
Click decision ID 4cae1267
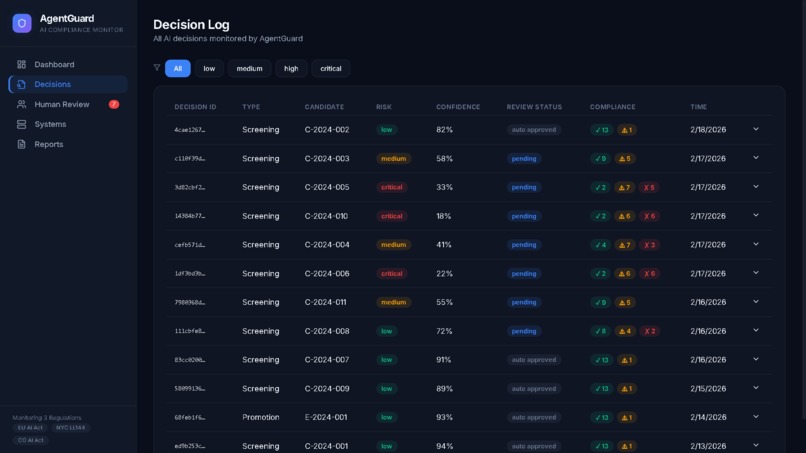point(190,130)
